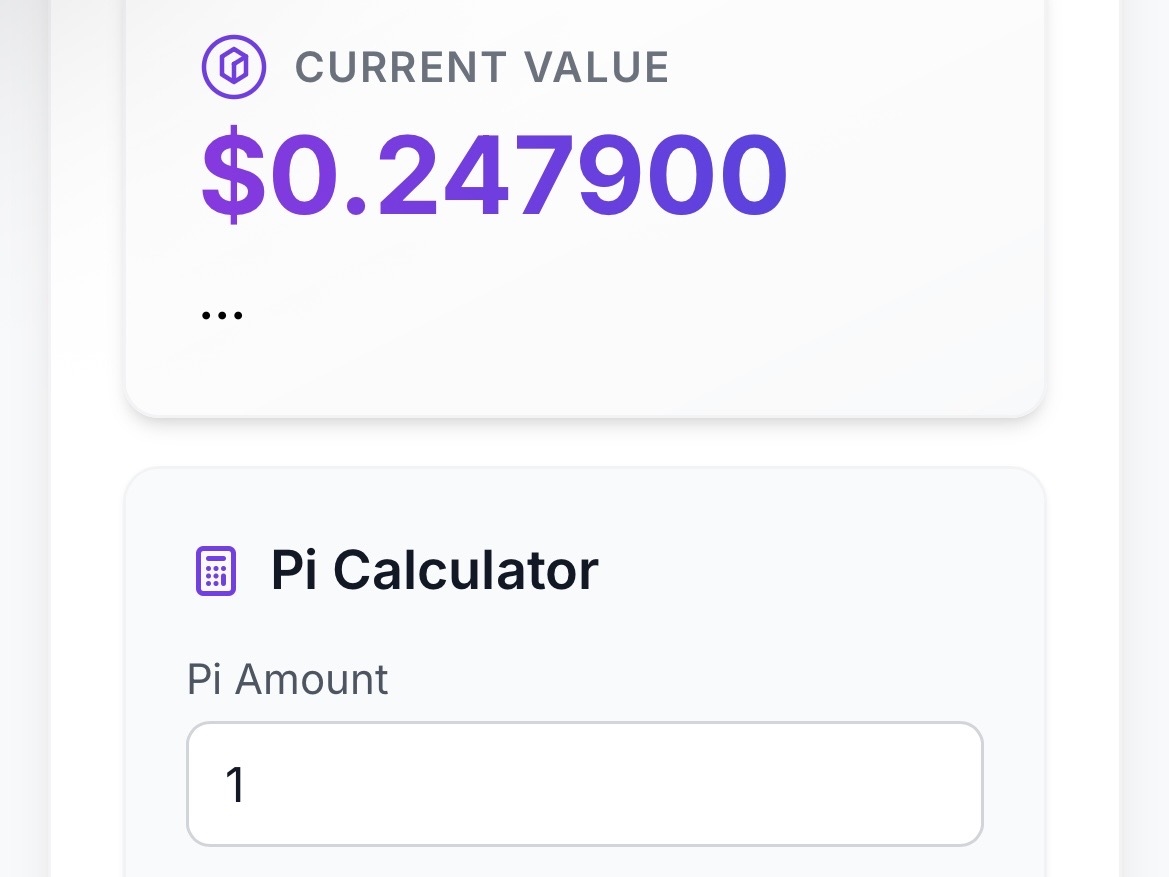
Task: Click the gray margin at the left edge
Action: 24,440
